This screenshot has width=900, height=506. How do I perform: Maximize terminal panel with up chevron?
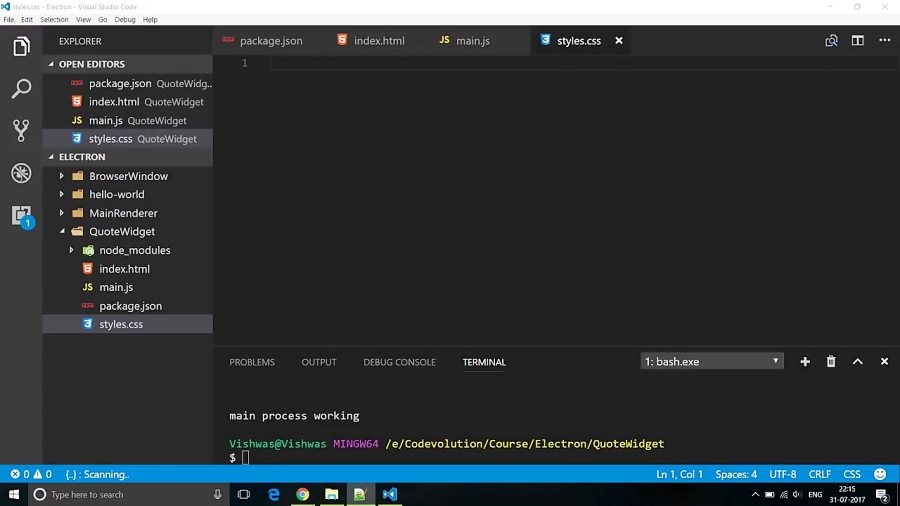tap(857, 362)
